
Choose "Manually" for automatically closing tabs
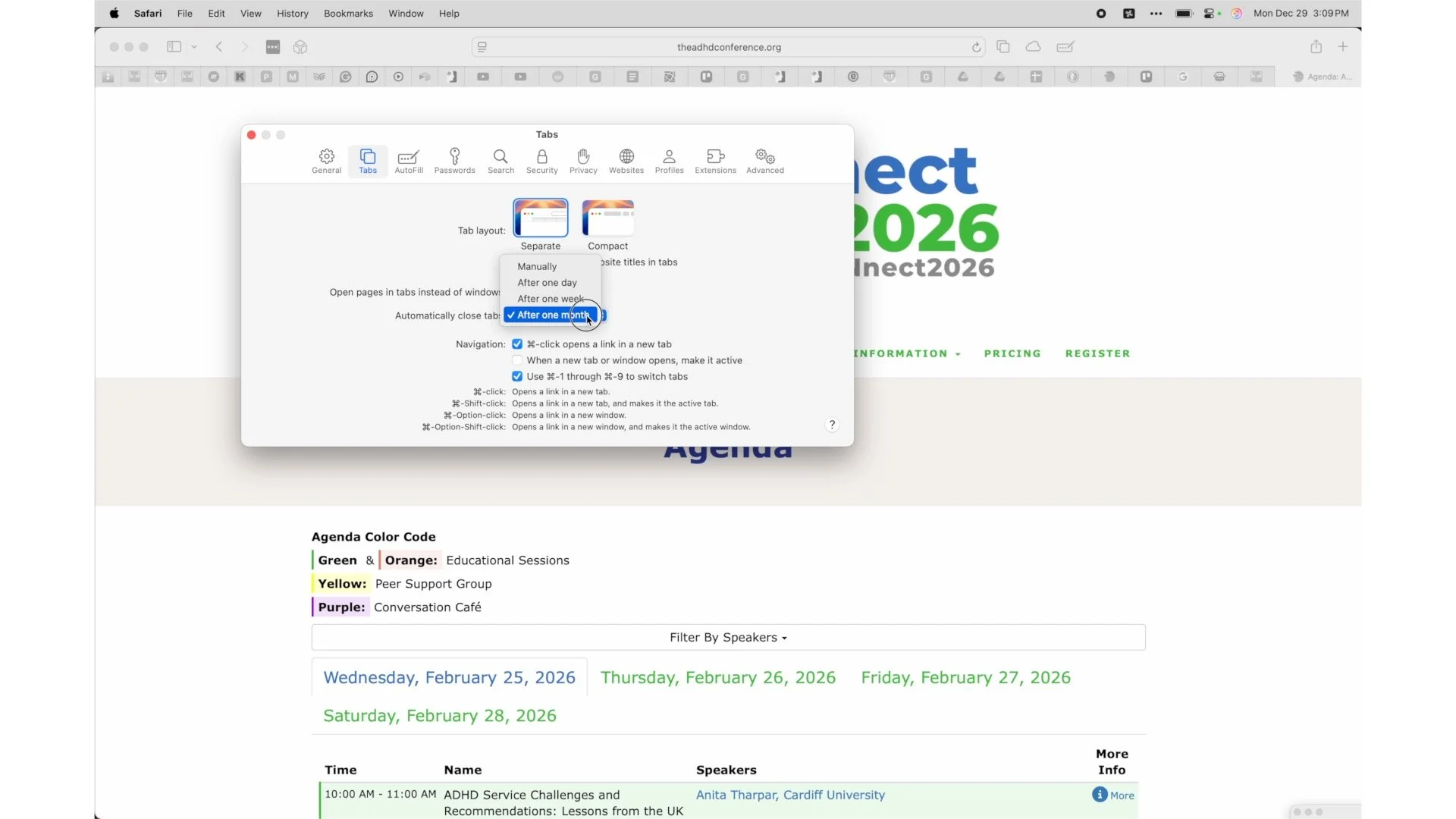[x=537, y=266]
